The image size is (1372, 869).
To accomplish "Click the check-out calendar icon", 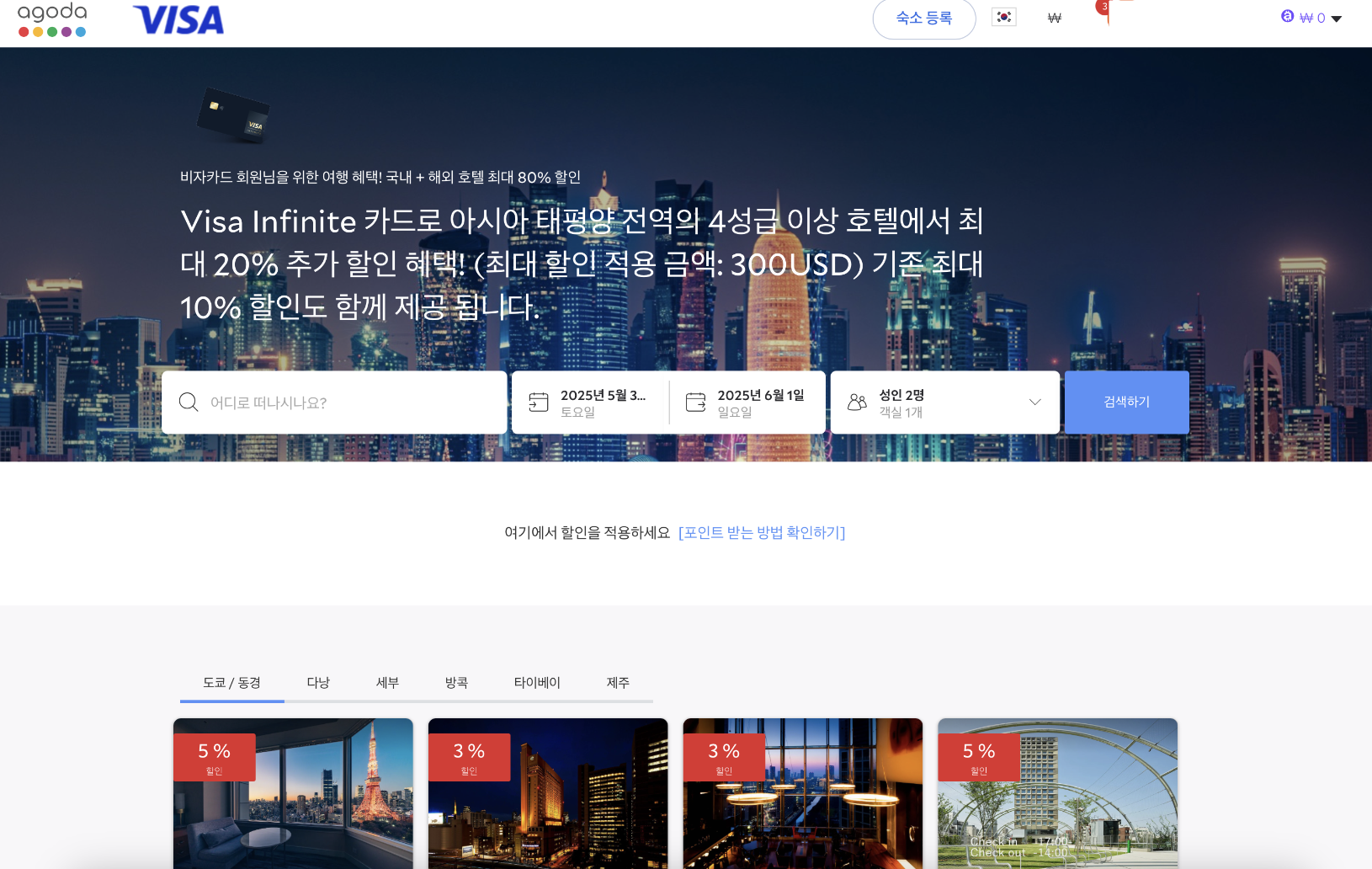I will point(696,403).
